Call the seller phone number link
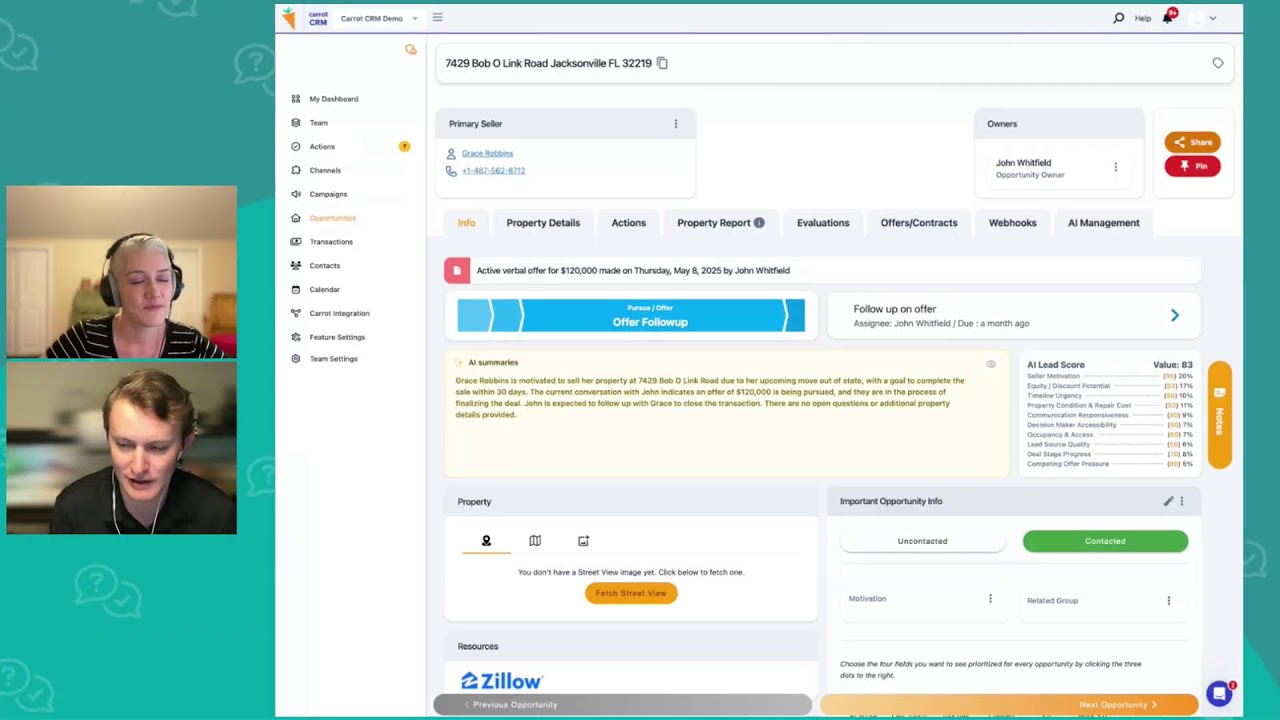This screenshot has height=720, width=1280. point(493,171)
